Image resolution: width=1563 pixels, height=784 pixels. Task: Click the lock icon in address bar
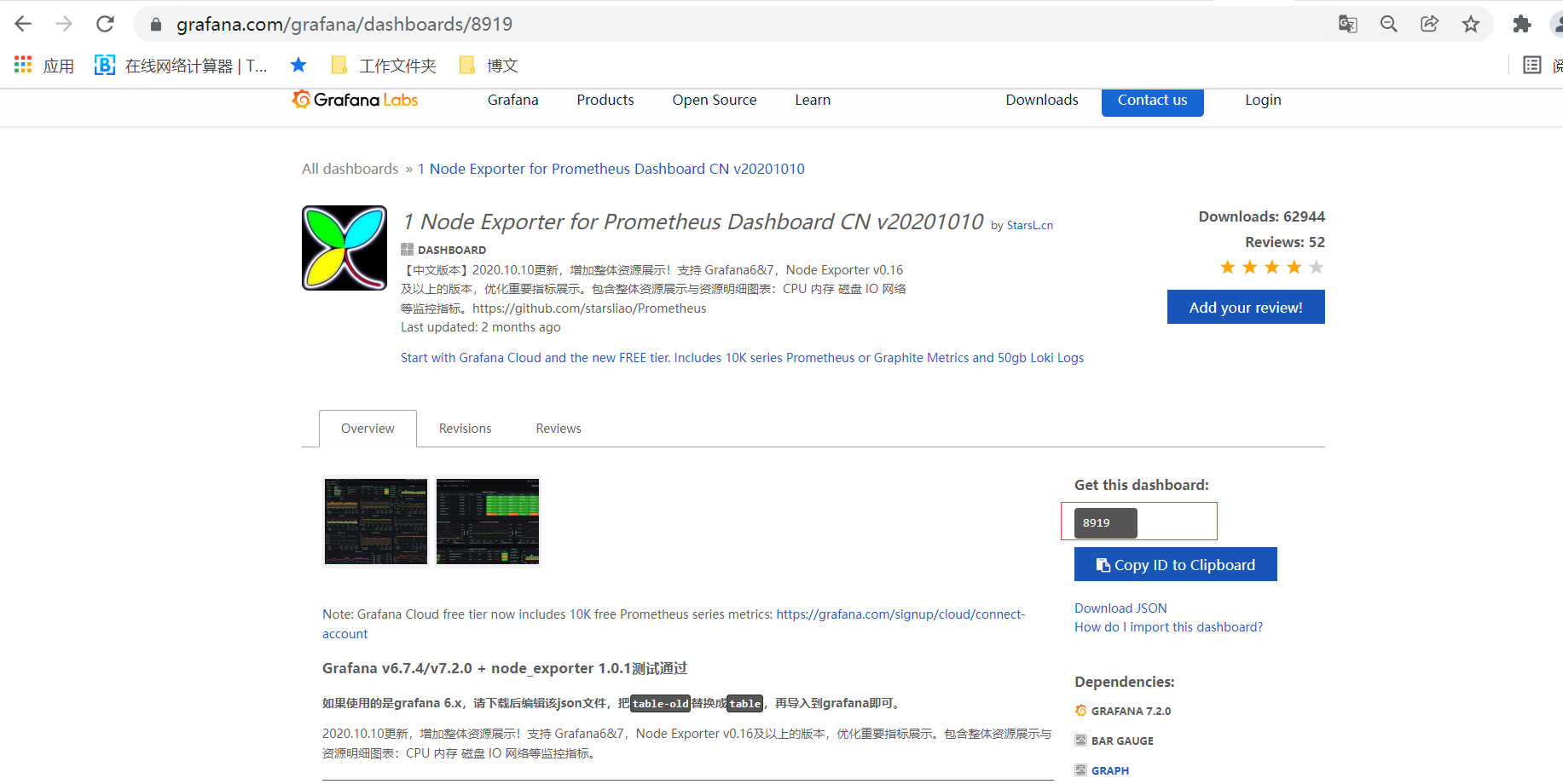coord(156,25)
